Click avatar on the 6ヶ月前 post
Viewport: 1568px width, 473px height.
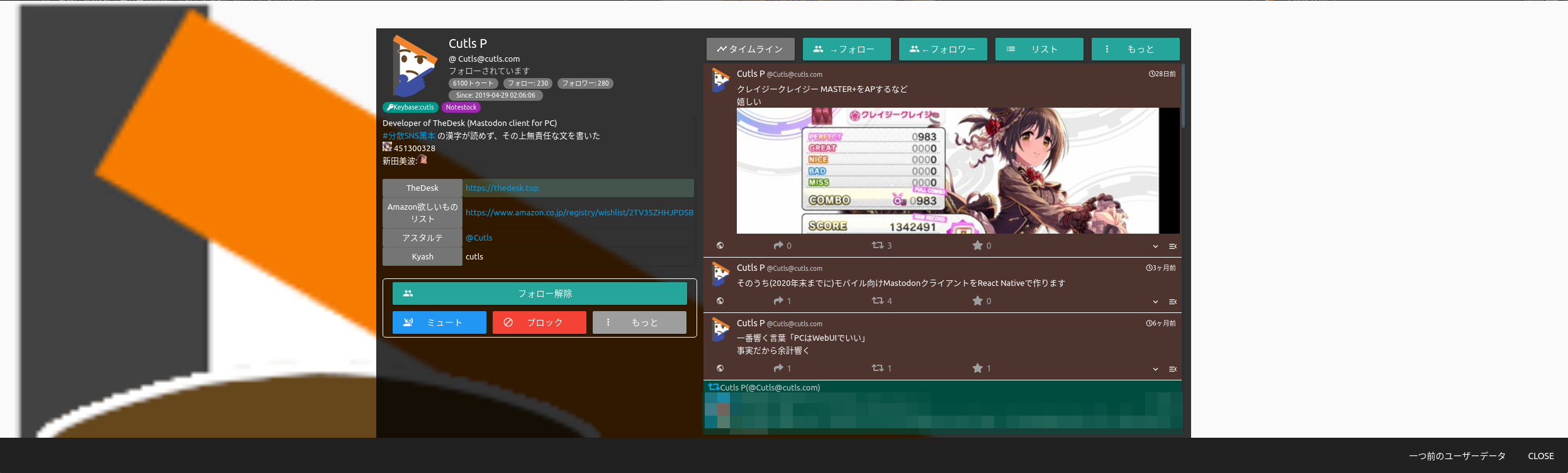(720, 329)
